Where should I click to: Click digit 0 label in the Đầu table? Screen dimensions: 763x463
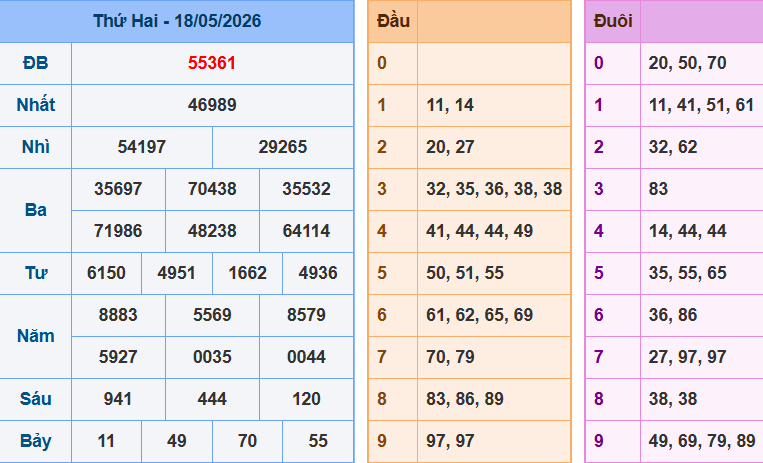[x=382, y=63]
